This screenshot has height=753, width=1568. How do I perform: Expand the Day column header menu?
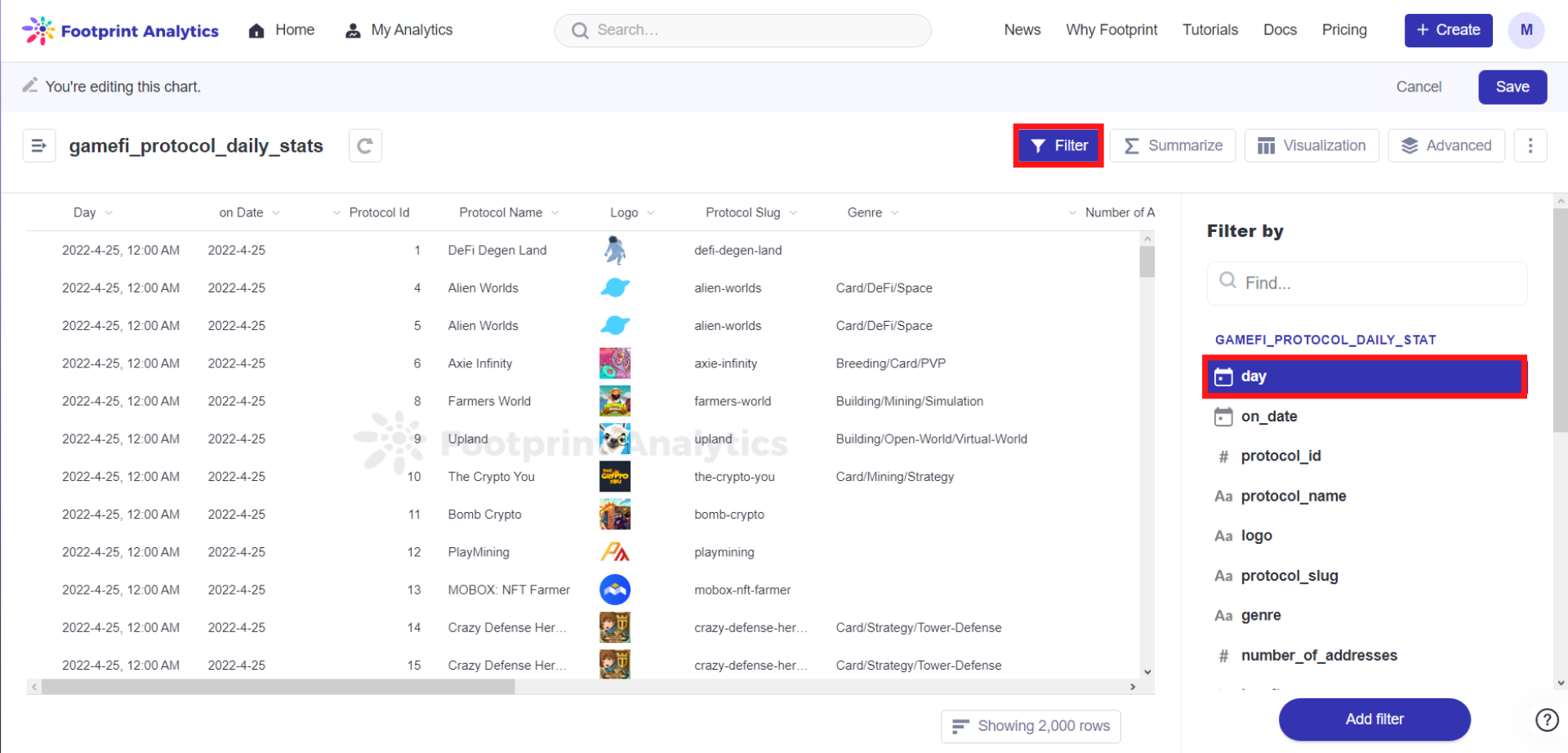[x=109, y=213]
